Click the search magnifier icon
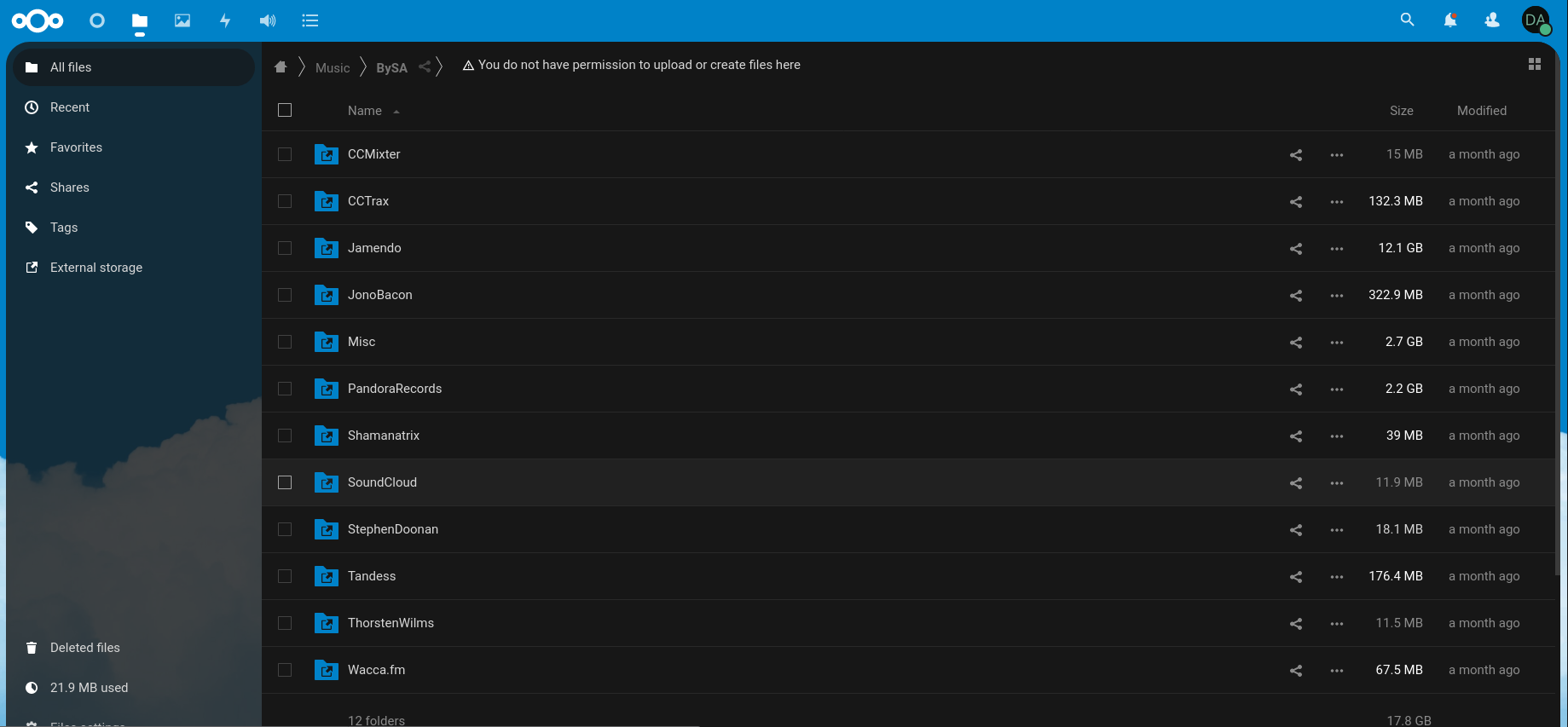This screenshot has height=727, width=1568. point(1407,20)
